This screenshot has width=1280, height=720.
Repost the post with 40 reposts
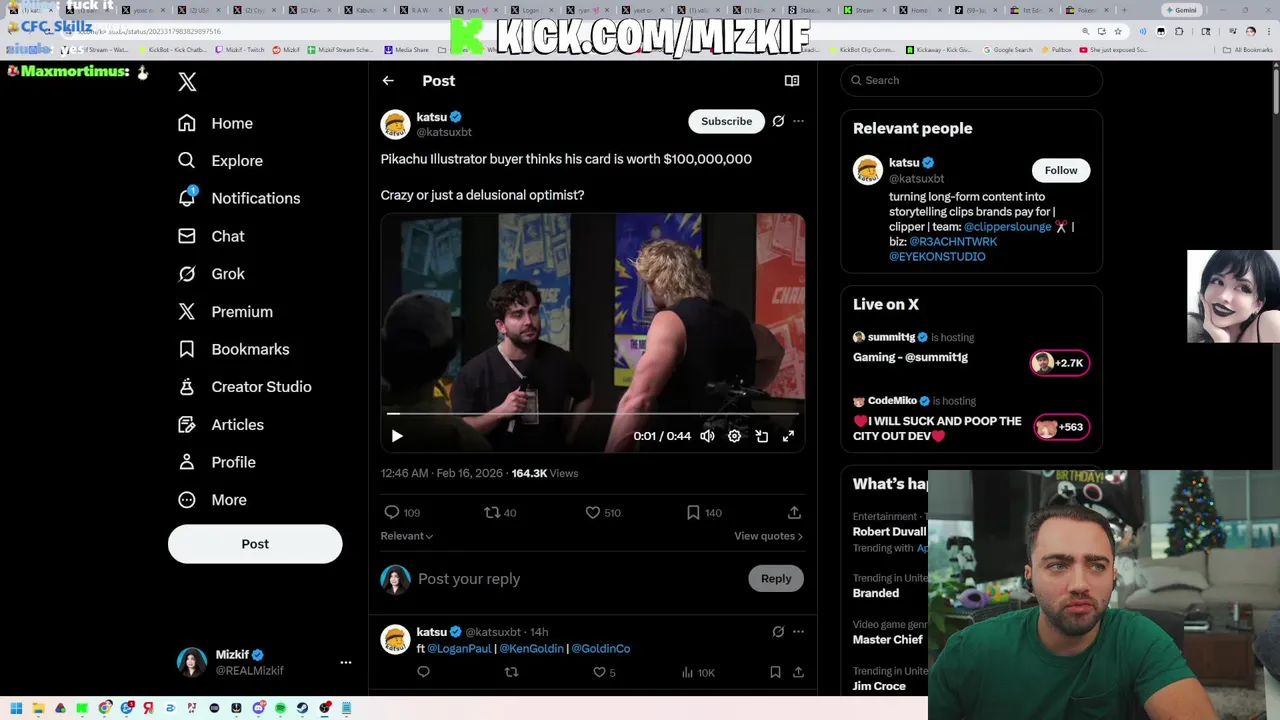click(500, 512)
